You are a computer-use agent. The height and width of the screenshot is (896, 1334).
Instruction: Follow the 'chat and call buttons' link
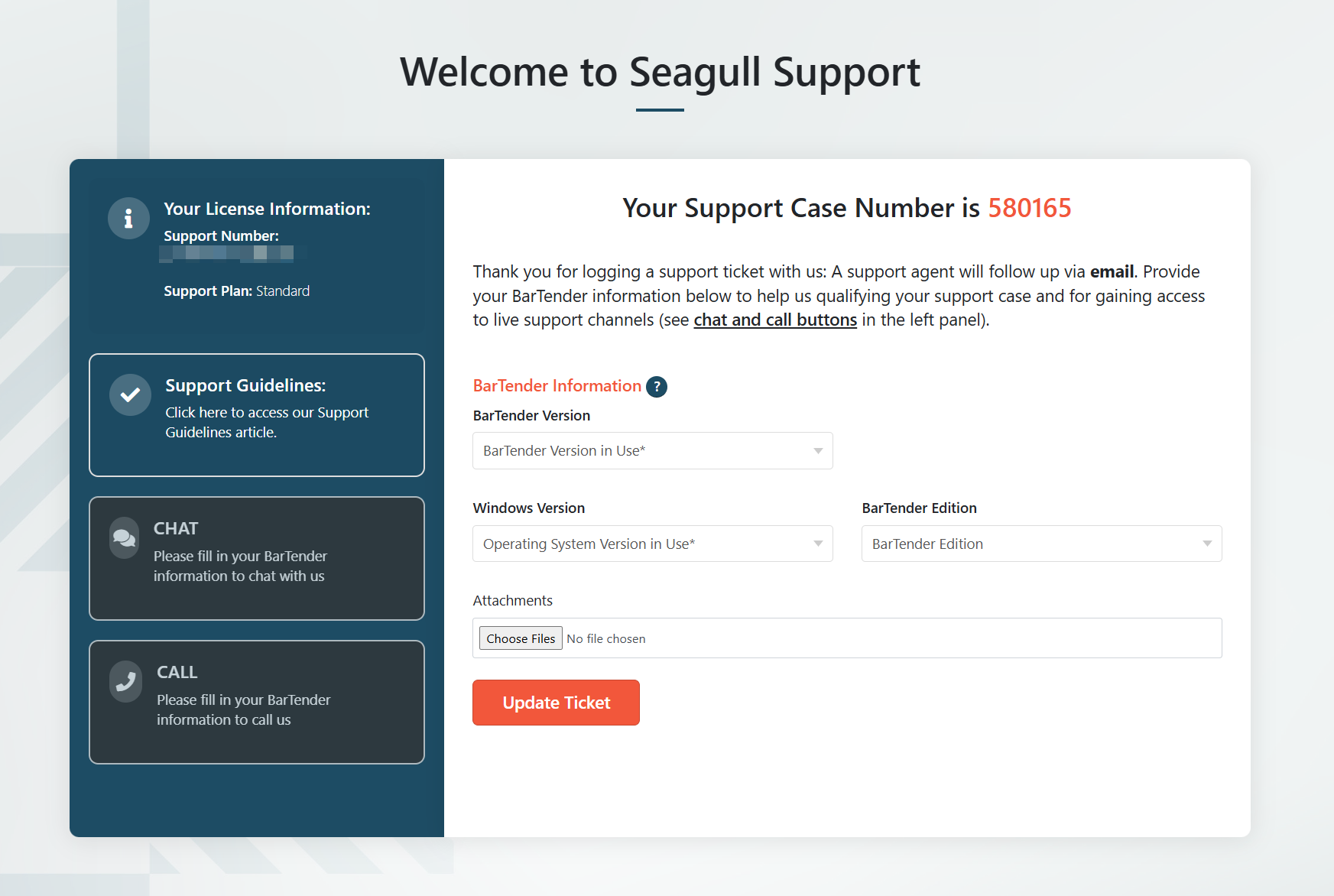tap(775, 320)
